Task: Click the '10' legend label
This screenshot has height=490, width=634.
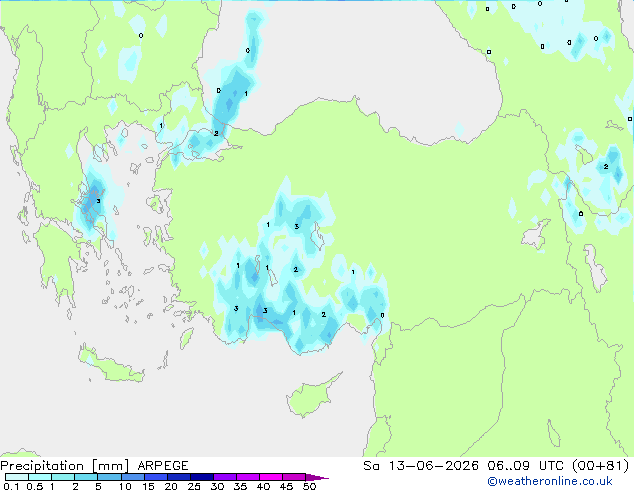Action: 125,486
